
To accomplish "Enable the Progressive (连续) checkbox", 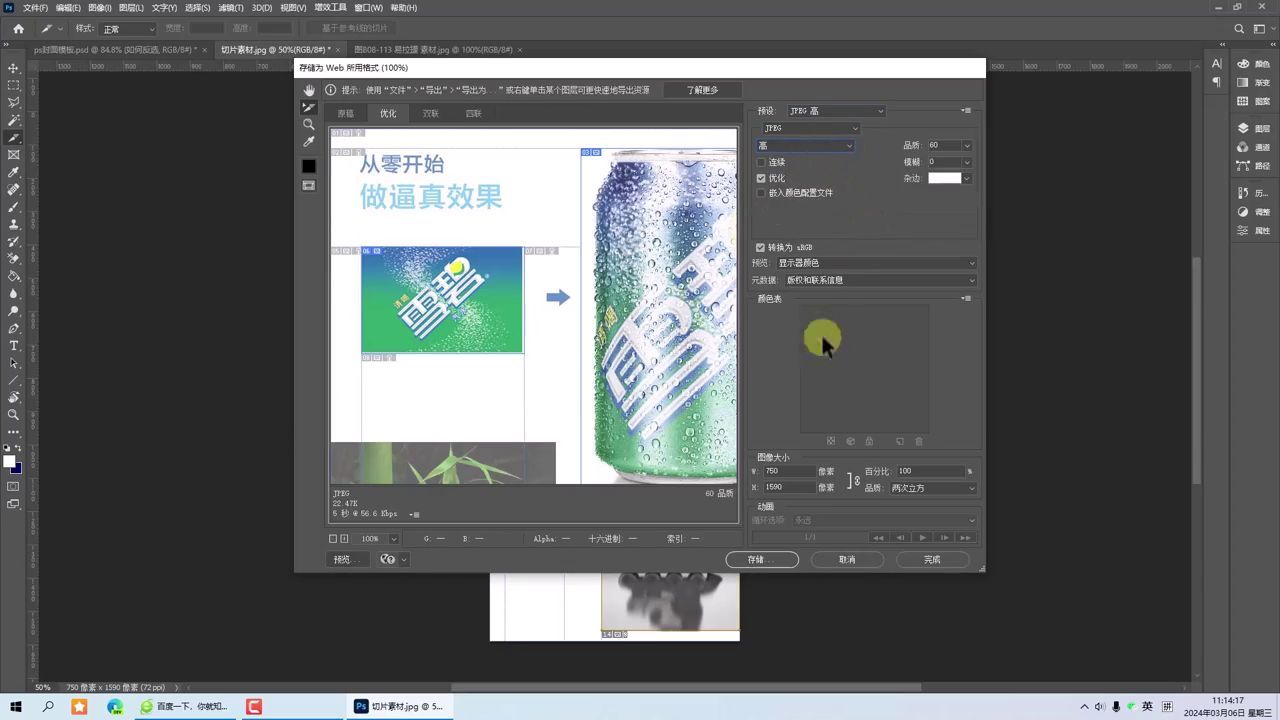I will point(761,162).
